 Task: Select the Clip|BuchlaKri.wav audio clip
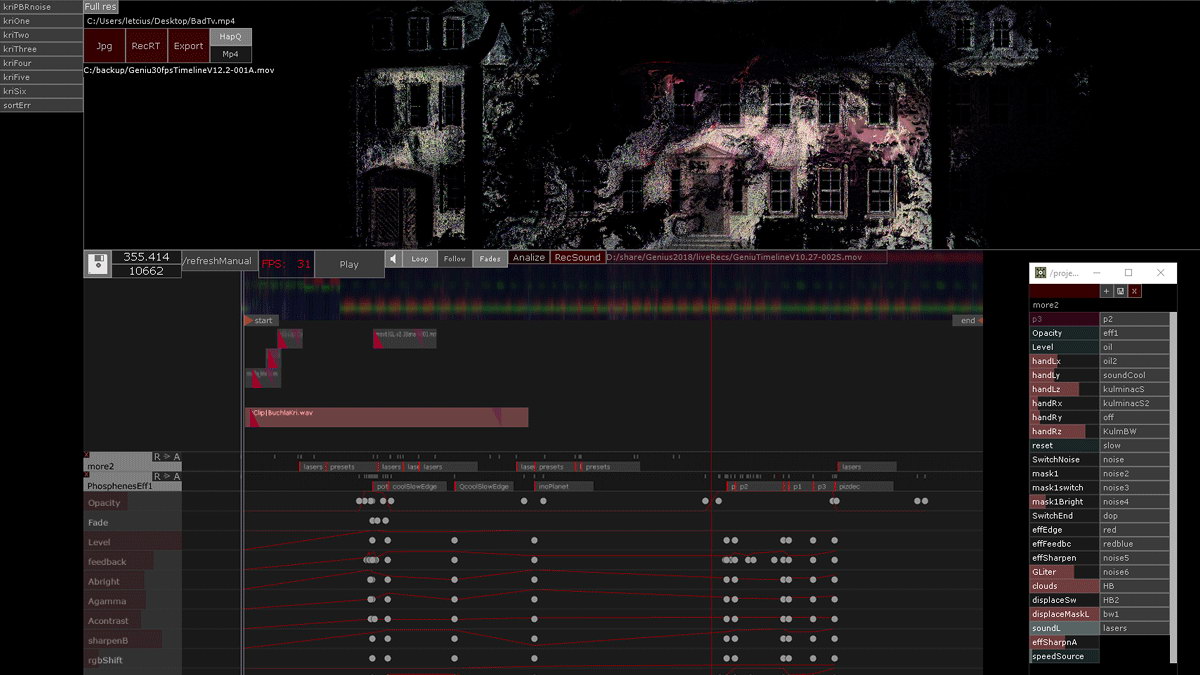[386, 417]
